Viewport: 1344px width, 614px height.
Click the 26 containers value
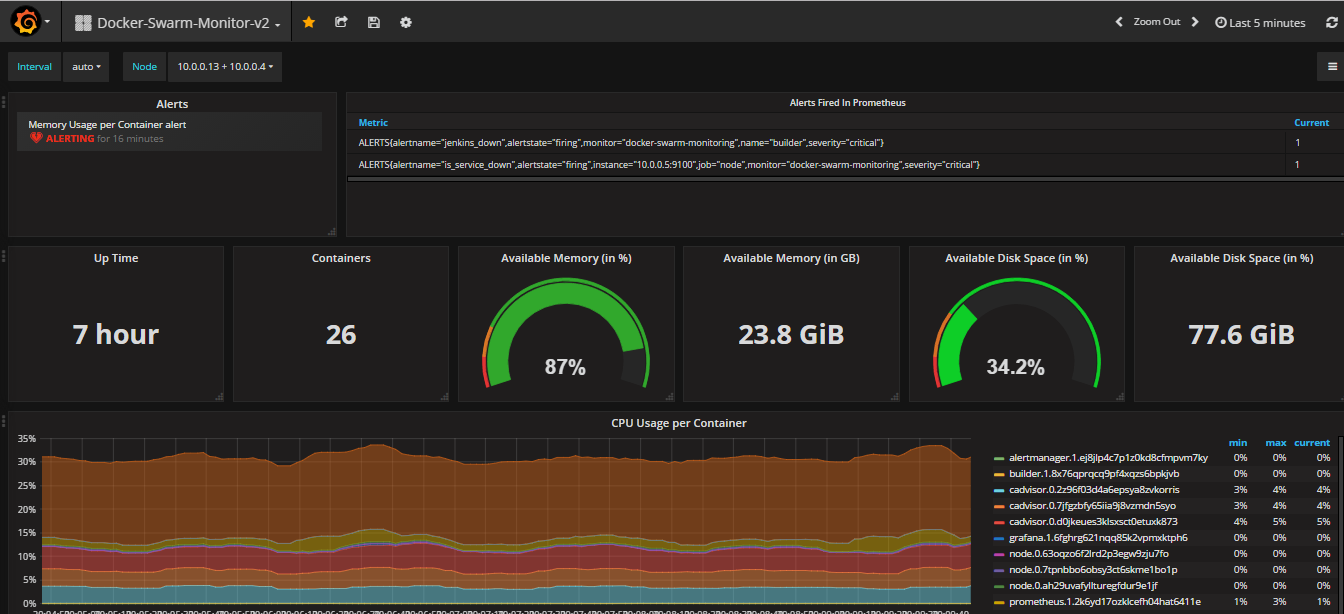pos(341,334)
